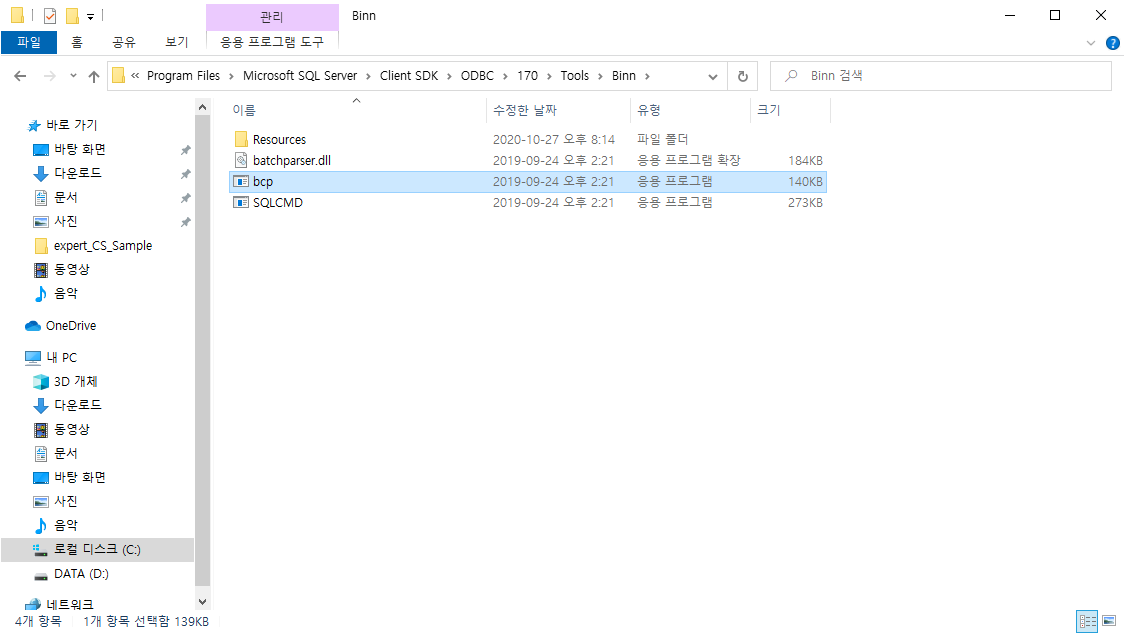Open the recent locations dropdown
Screen dimensions: 1125x634
72,76
